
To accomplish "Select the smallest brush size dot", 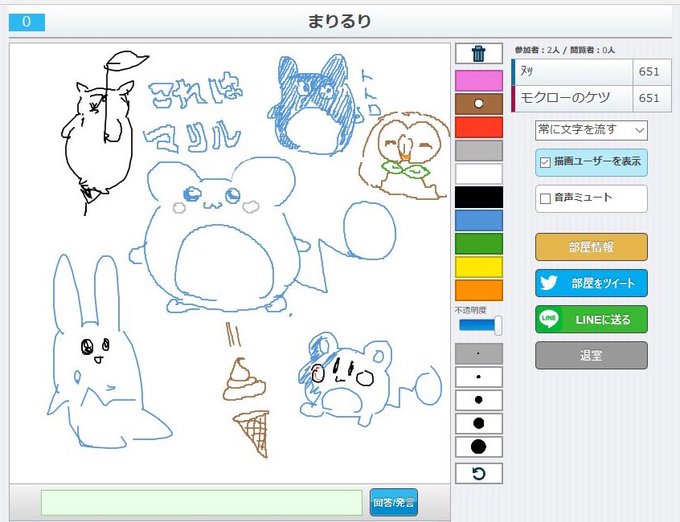I will (x=478, y=353).
